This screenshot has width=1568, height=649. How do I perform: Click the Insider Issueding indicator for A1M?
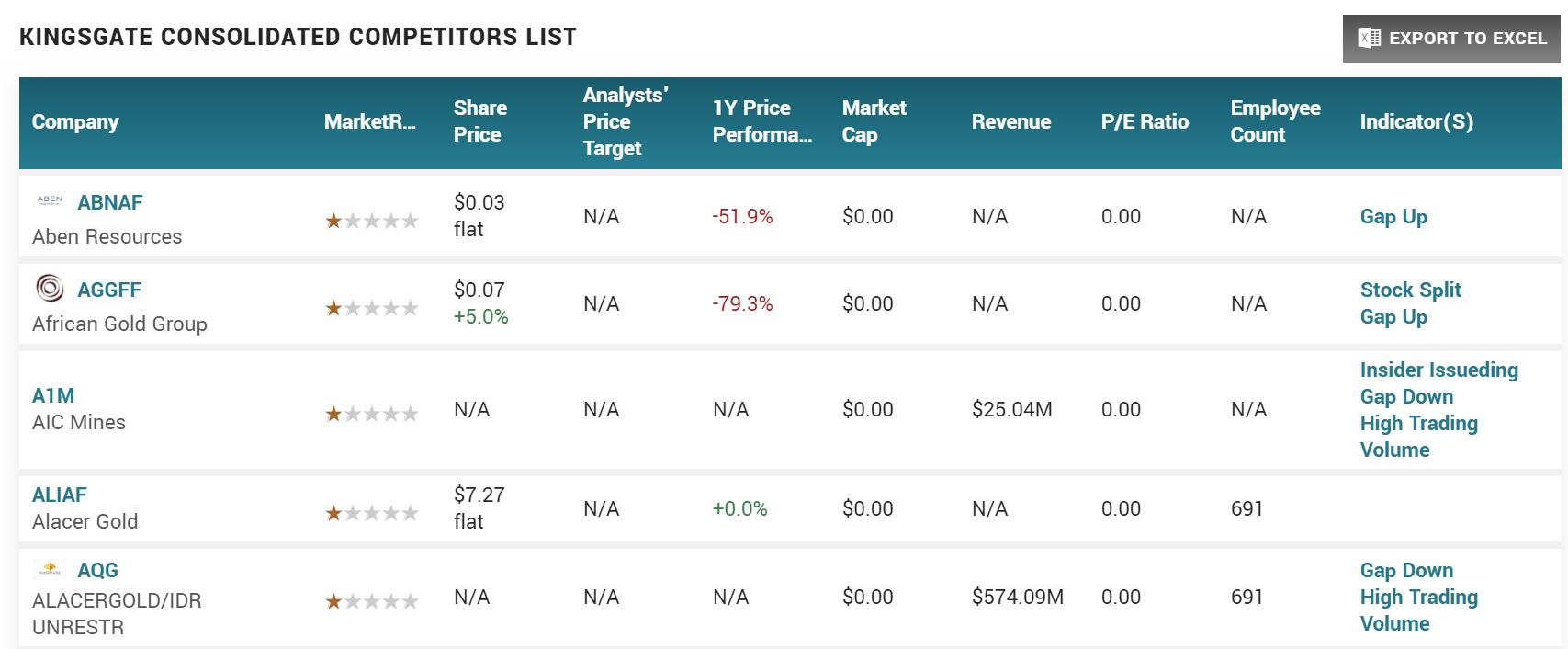point(1438,370)
